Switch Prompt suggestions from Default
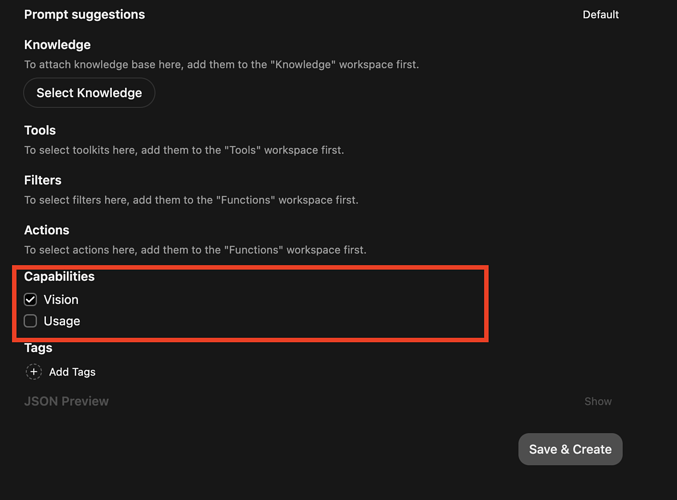This screenshot has height=500, width=677. tap(600, 15)
